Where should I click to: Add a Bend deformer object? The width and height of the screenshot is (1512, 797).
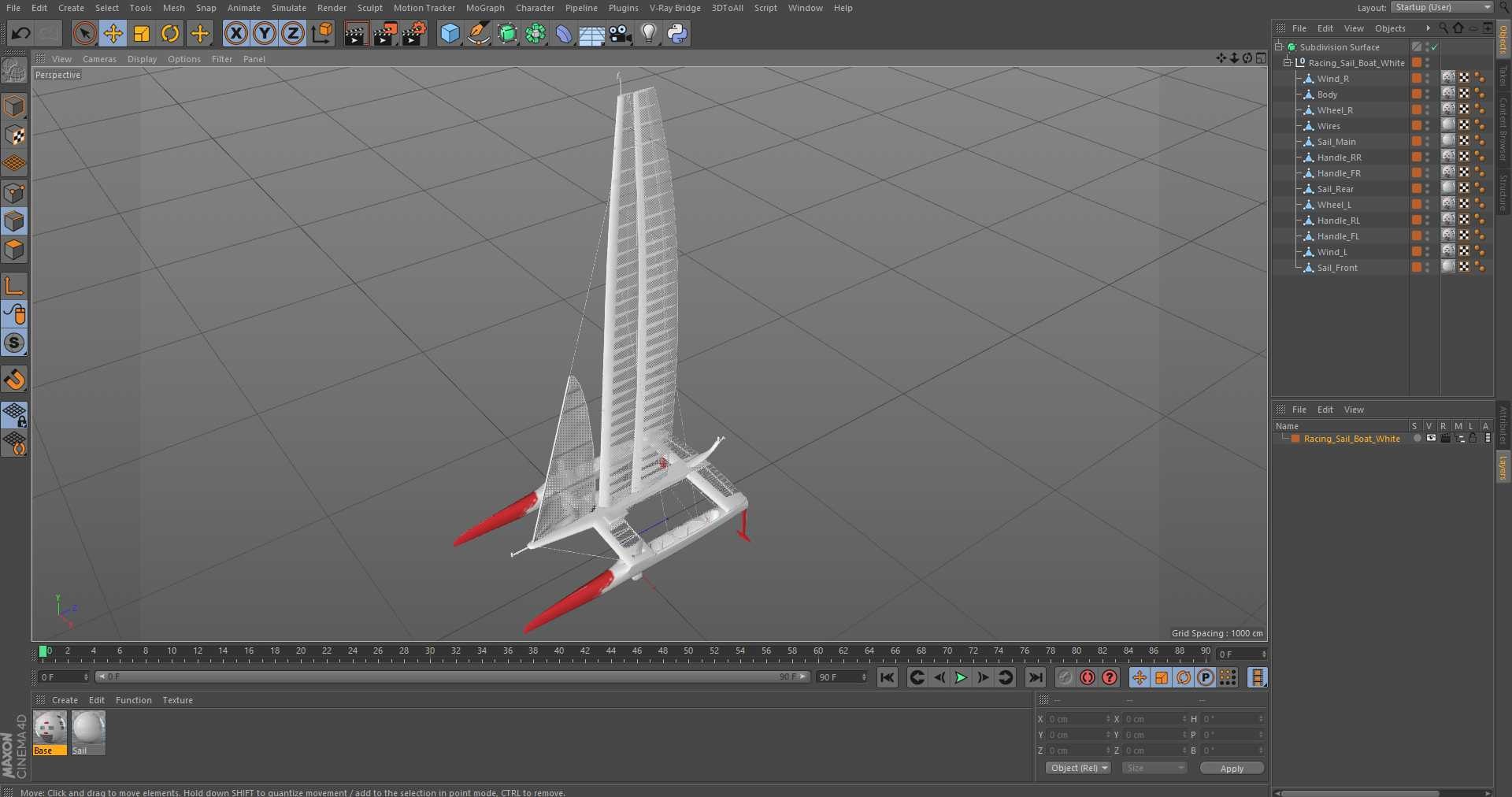pos(564,33)
